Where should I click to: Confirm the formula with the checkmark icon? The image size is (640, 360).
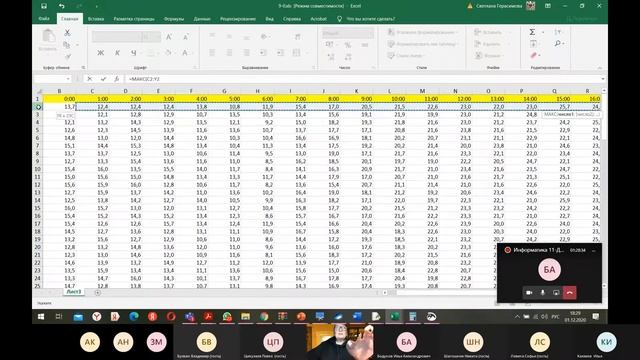coord(103,79)
